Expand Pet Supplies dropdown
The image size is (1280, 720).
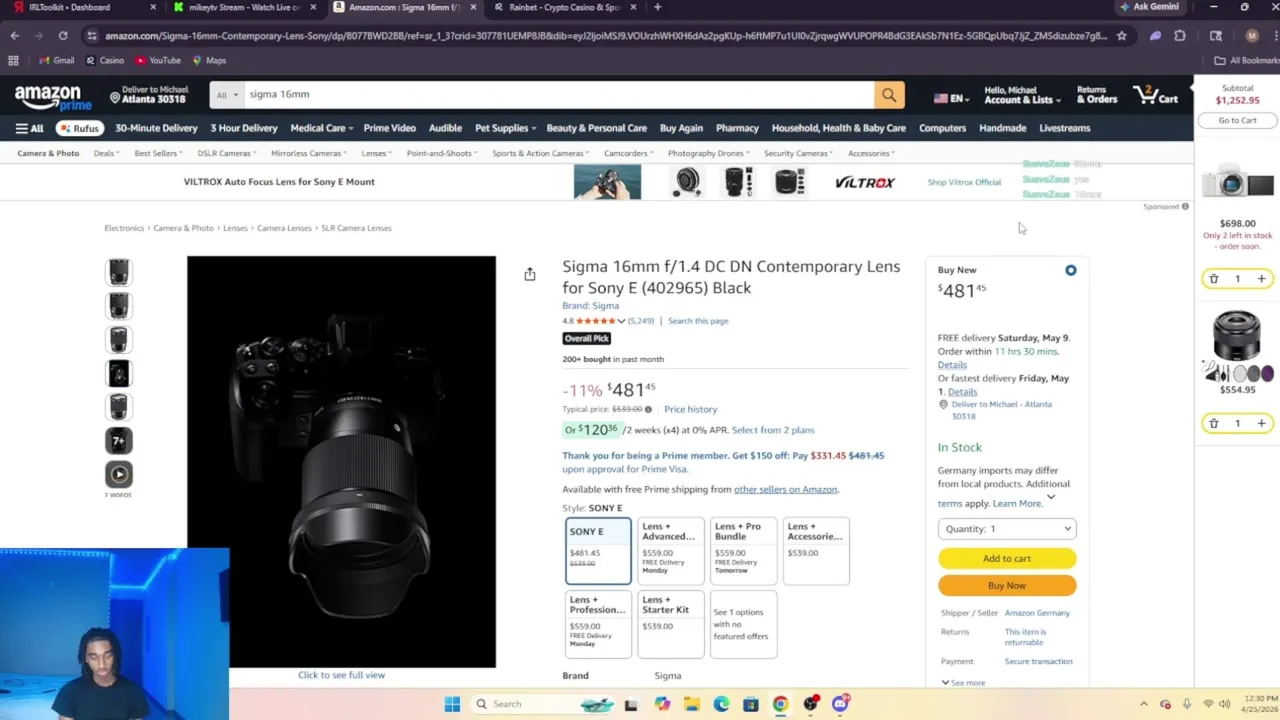pyautogui.click(x=505, y=128)
